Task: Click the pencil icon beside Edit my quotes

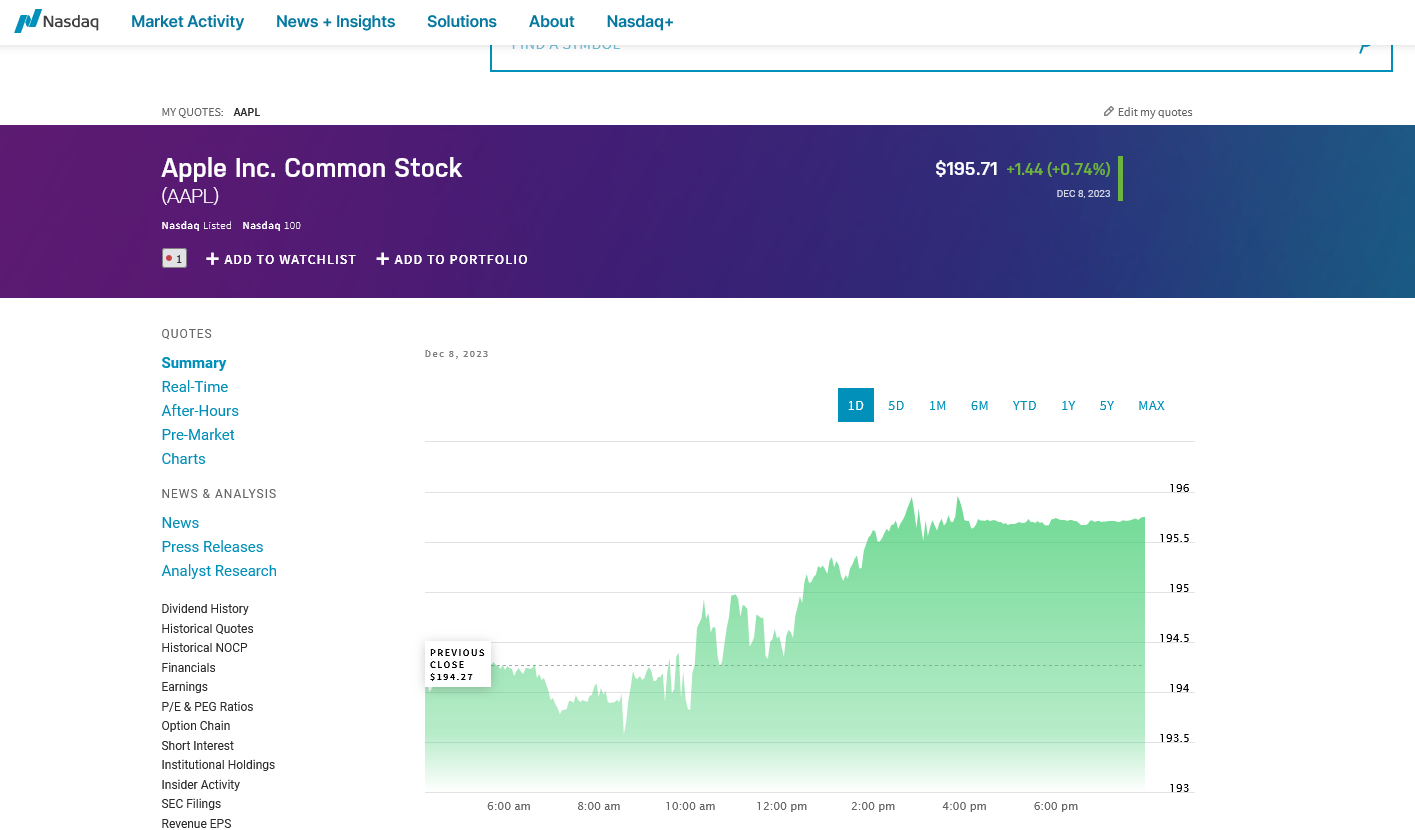Action: [x=1109, y=111]
